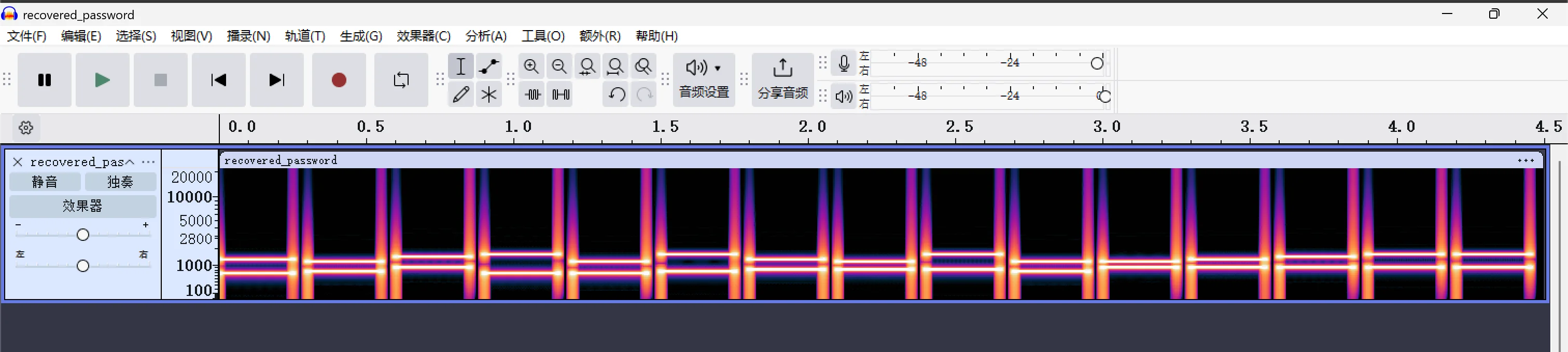Click the Trim audio outside selection icon
Viewport: 1568px width, 352px height.
533,94
